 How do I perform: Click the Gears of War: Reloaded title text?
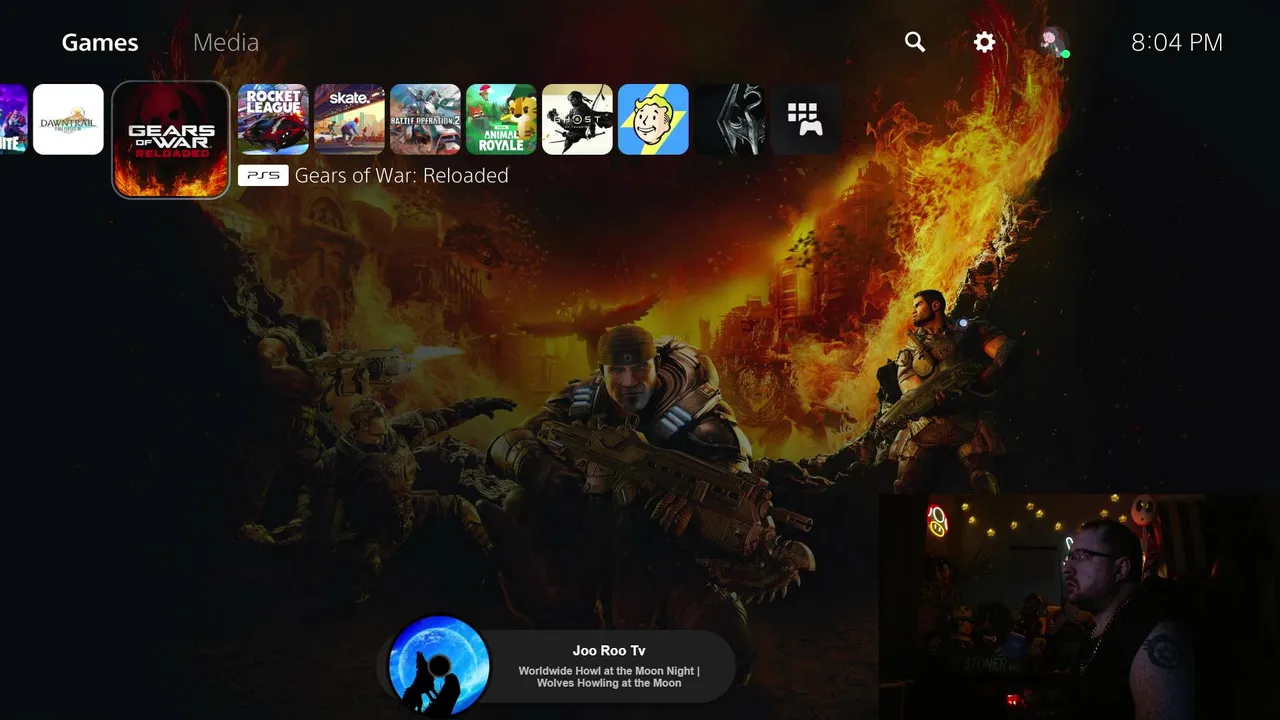(x=402, y=175)
